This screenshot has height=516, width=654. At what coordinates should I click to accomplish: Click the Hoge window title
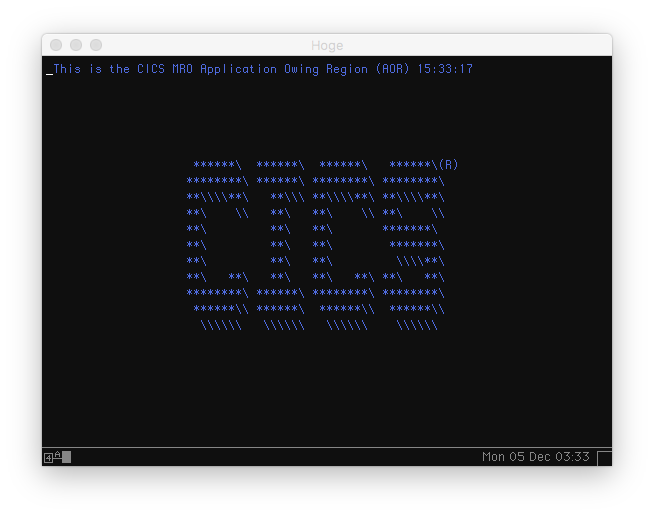click(327, 45)
